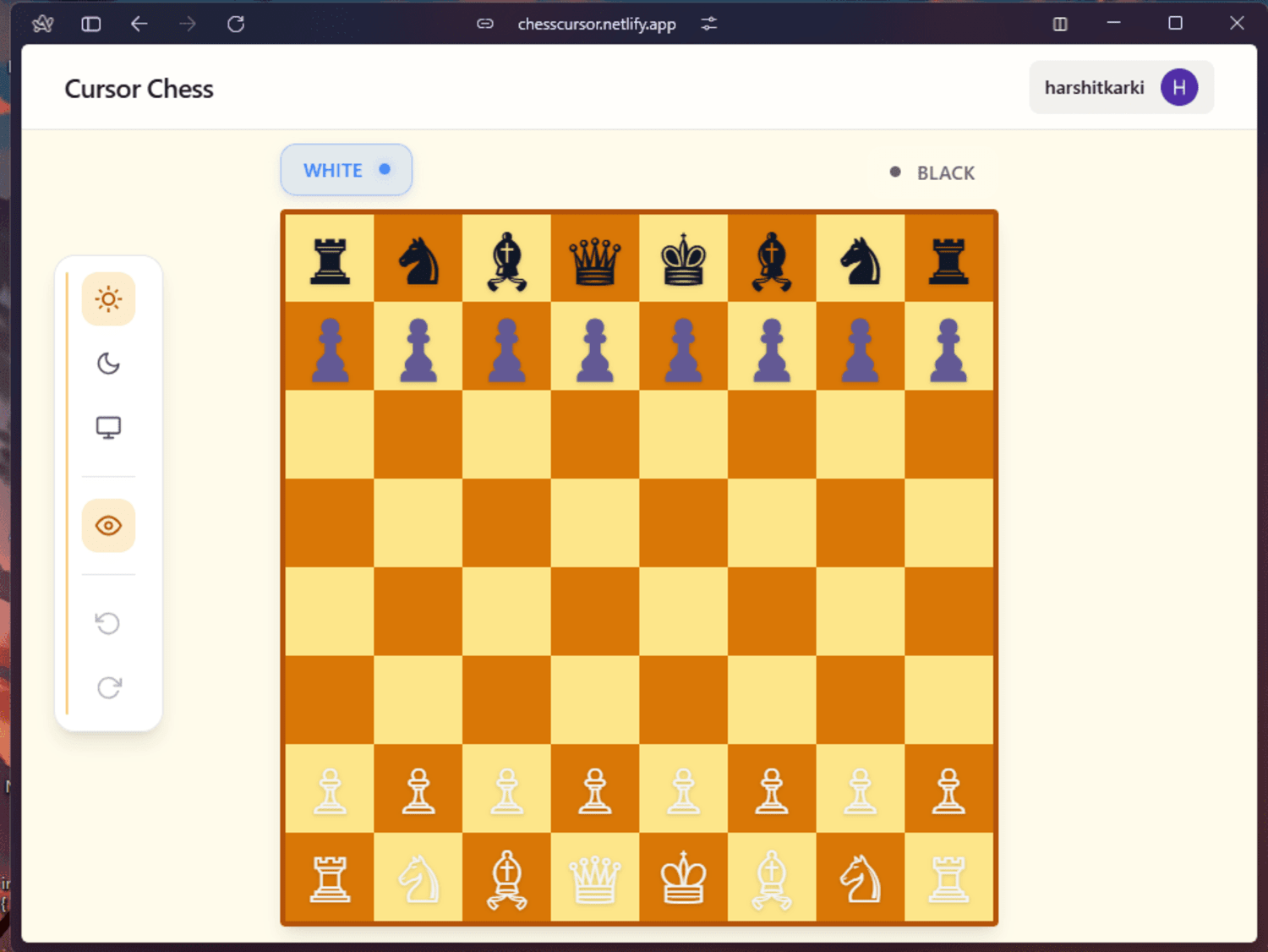Image resolution: width=1268 pixels, height=952 pixels.
Task: Open the harshitkarki user profile
Action: (x=1121, y=87)
